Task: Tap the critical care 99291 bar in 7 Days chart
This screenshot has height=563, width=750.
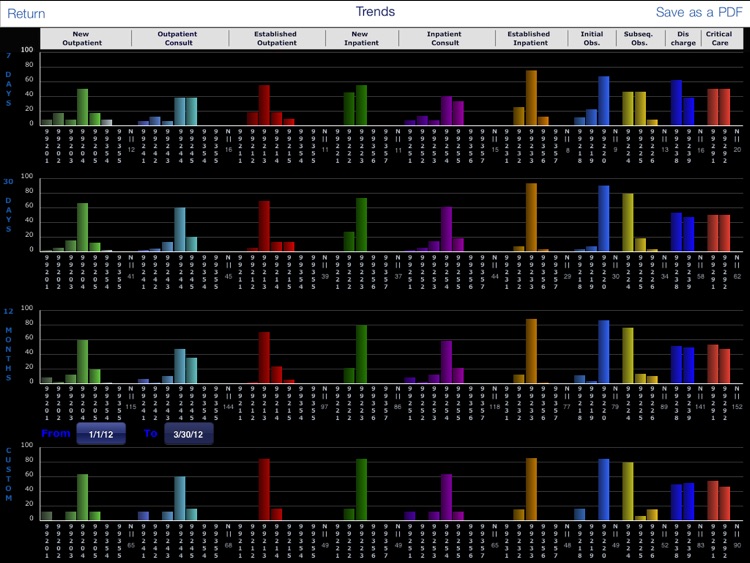Action: (713, 107)
